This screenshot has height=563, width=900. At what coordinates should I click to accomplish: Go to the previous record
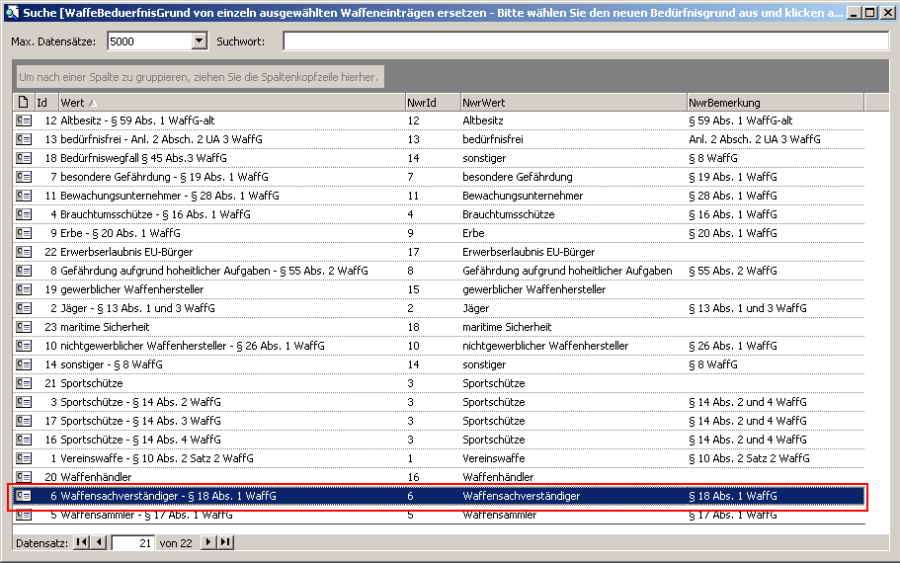98,542
